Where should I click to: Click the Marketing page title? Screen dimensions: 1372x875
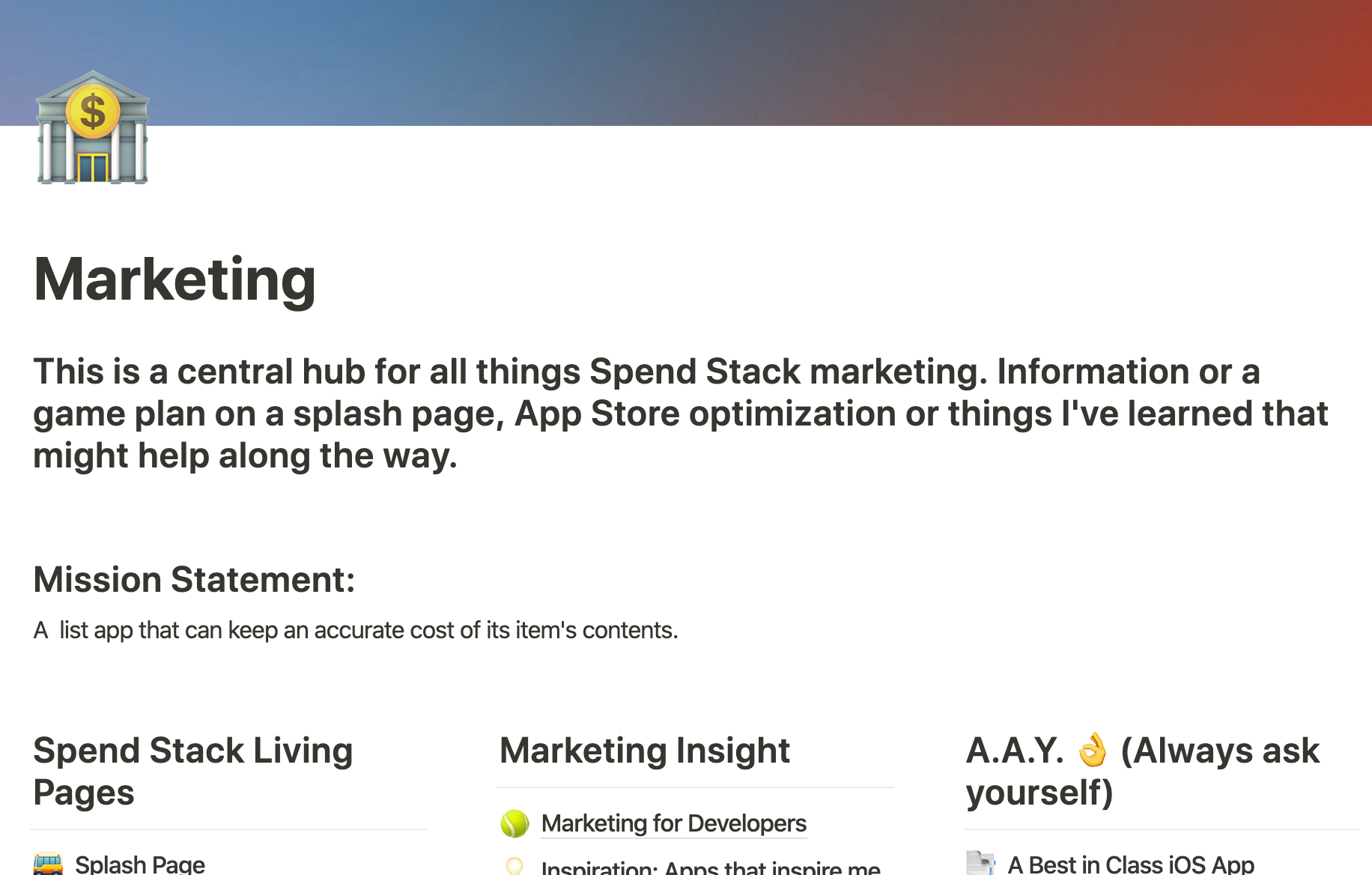(x=174, y=279)
